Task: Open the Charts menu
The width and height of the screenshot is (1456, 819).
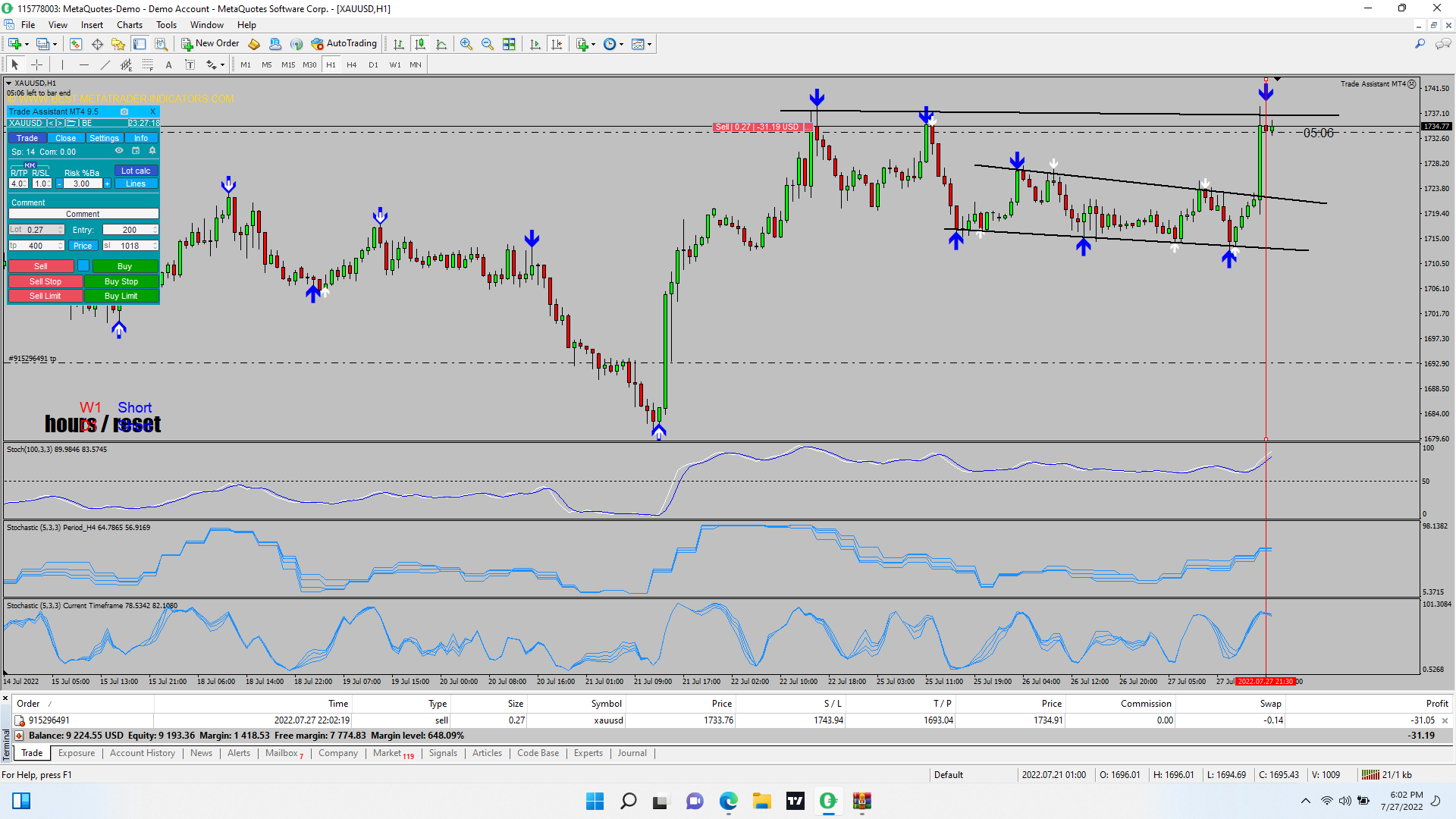Action: coord(129,25)
